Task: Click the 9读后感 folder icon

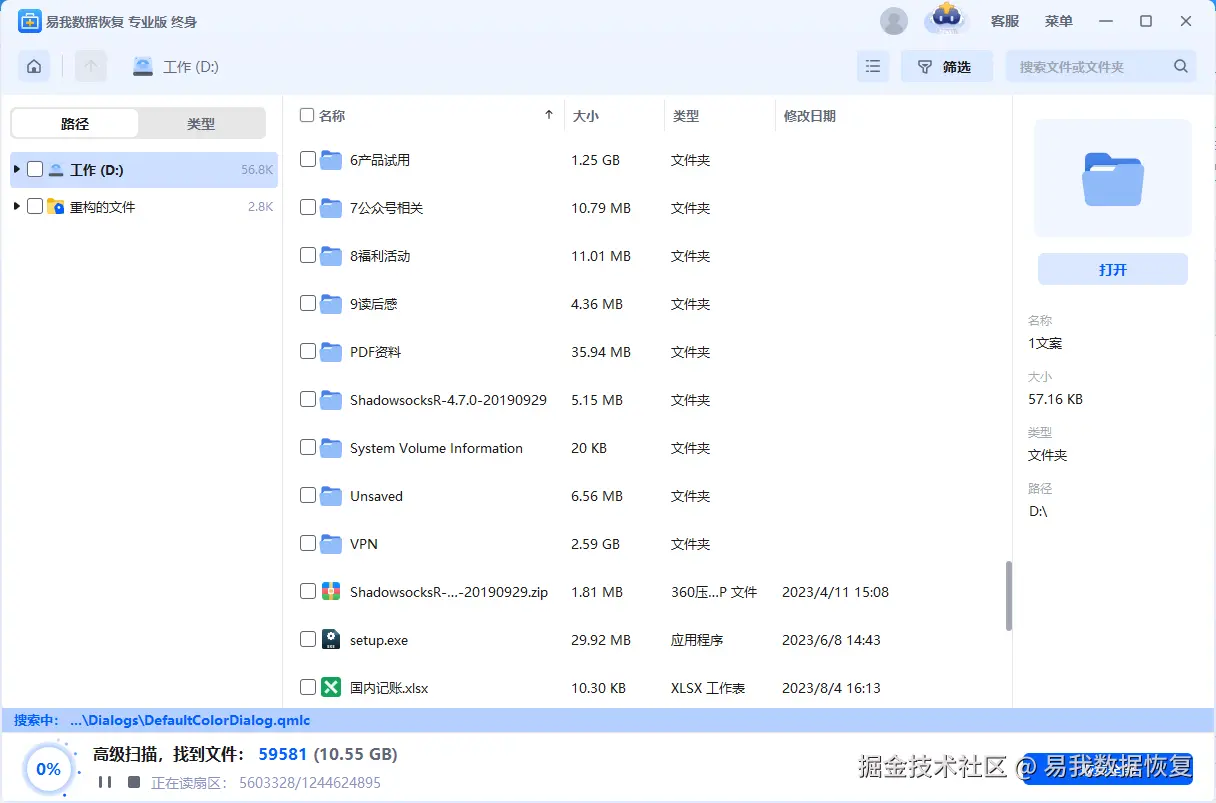Action: point(332,304)
